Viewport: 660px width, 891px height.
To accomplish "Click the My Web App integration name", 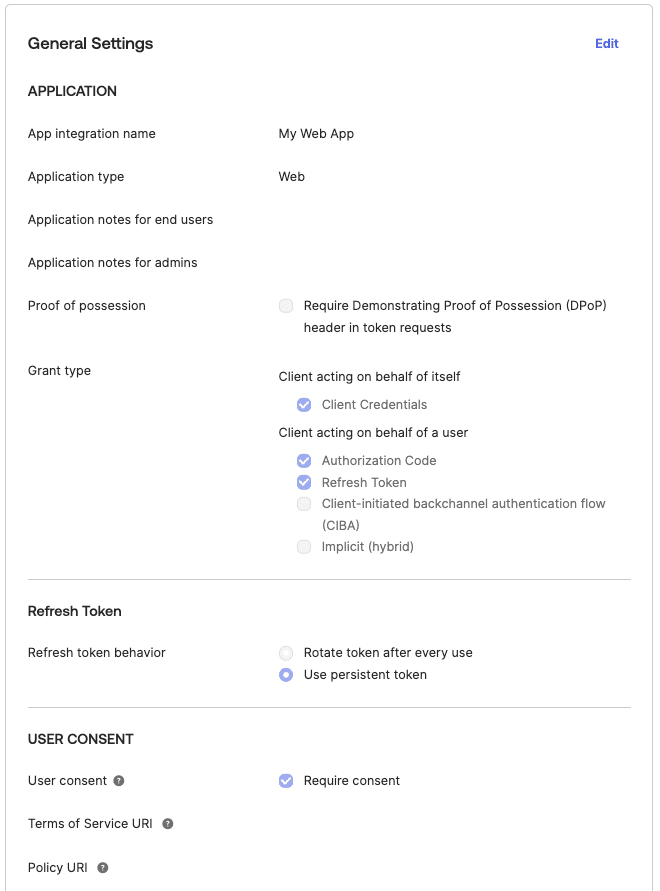I will [316, 134].
